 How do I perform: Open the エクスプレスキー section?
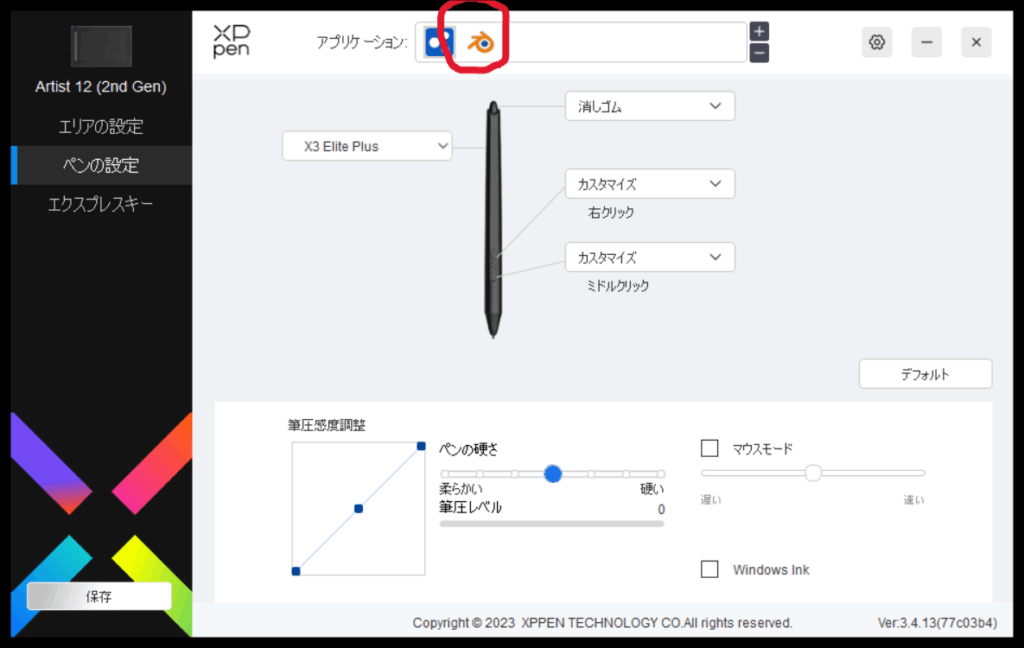pyautogui.click(x=101, y=204)
